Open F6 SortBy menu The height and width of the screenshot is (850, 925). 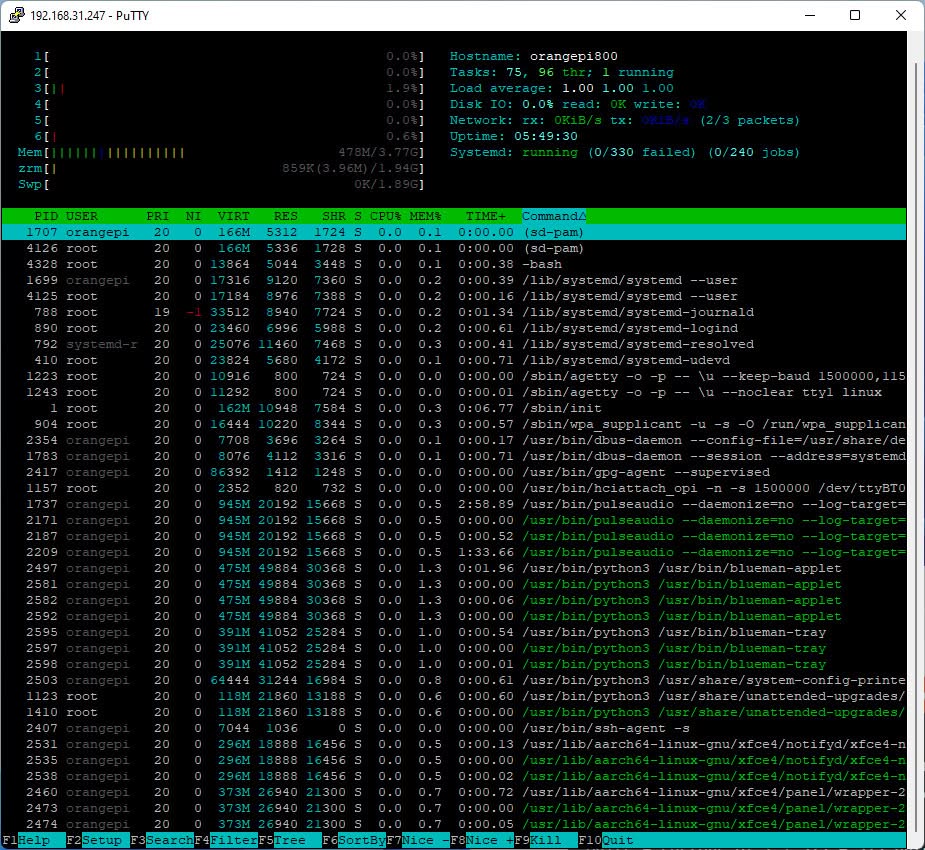(x=354, y=840)
